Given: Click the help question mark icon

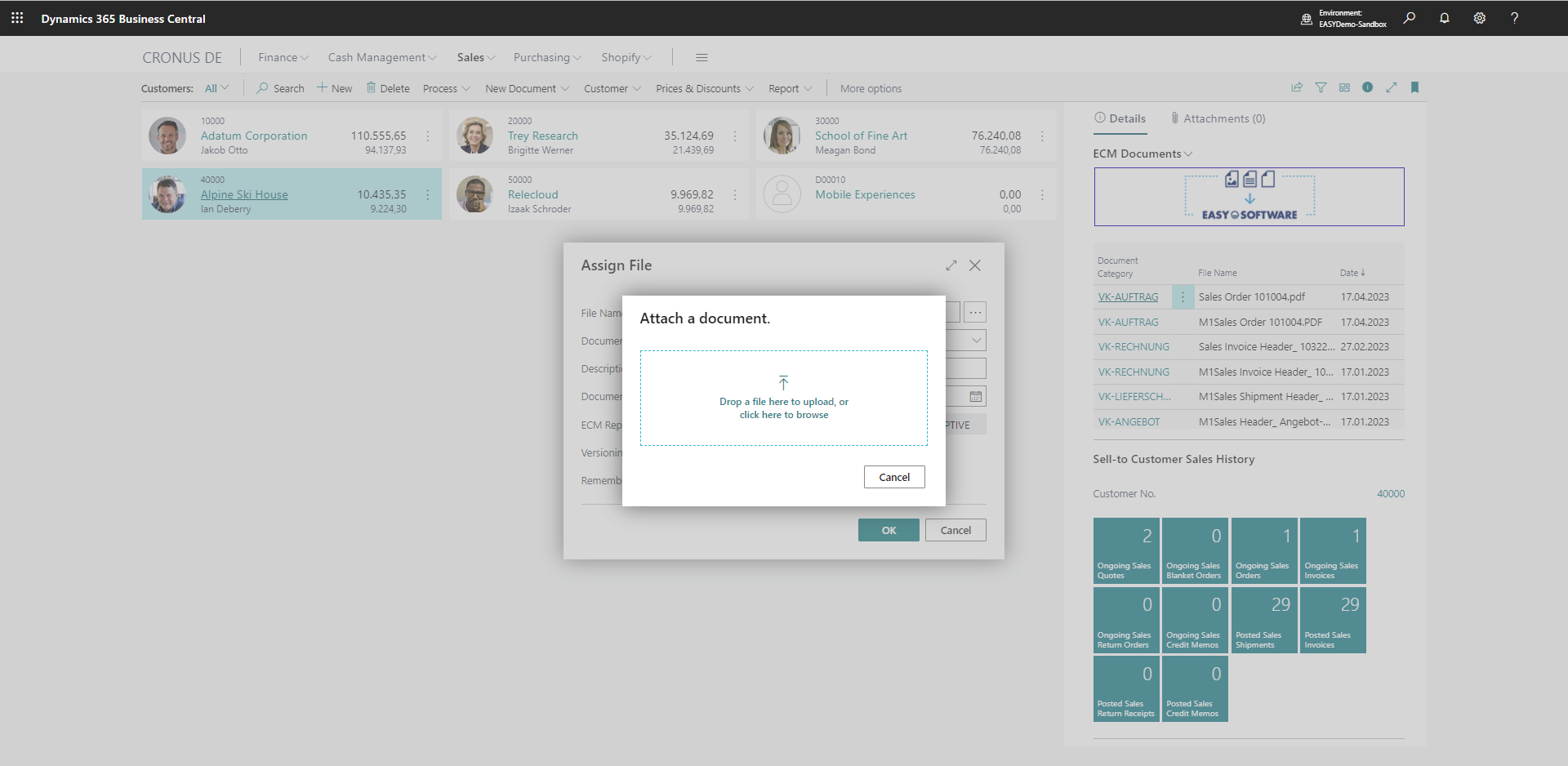Looking at the screenshot, I should coord(1514,18).
